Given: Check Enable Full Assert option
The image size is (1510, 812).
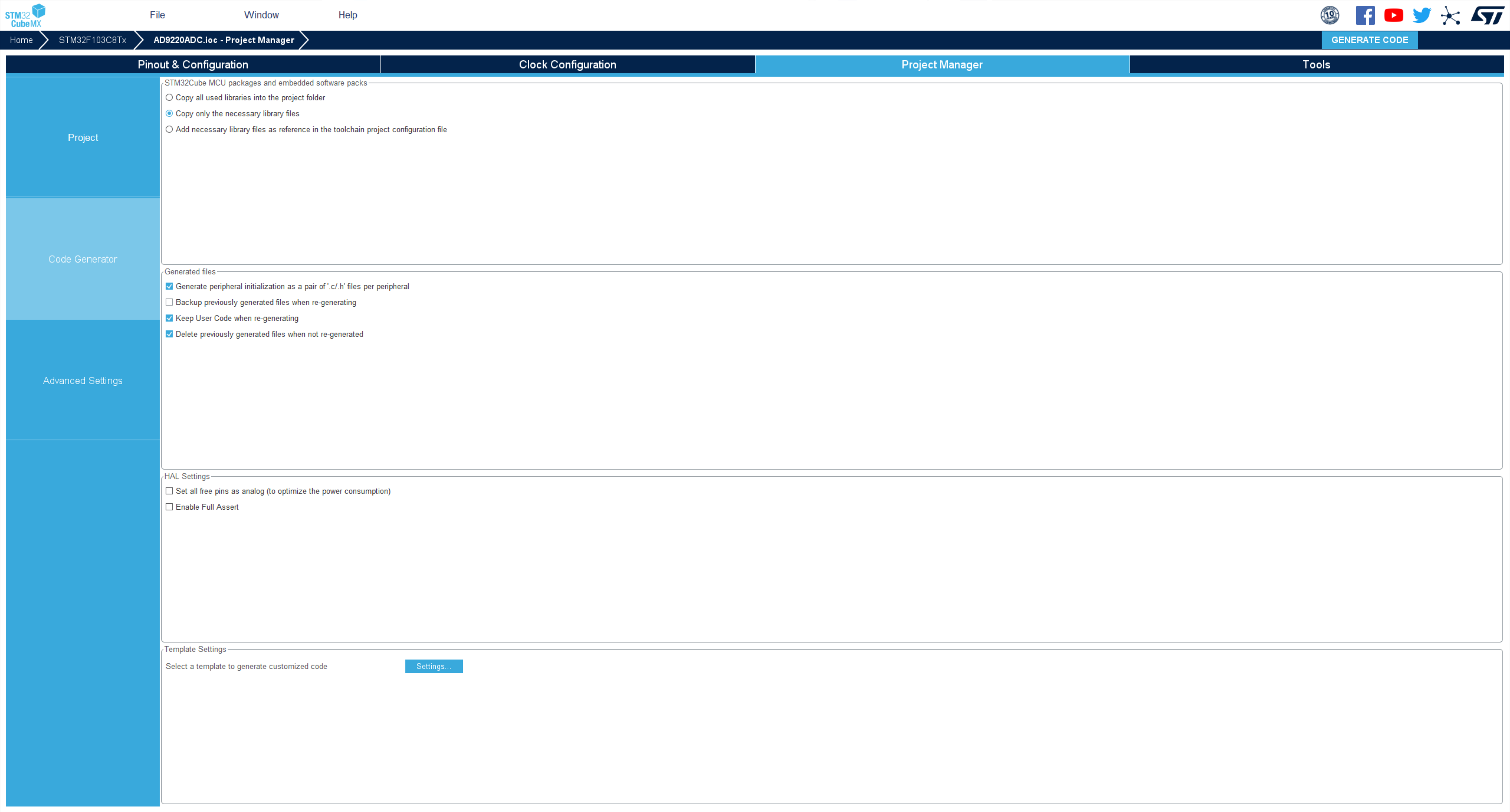Looking at the screenshot, I should click(x=169, y=507).
